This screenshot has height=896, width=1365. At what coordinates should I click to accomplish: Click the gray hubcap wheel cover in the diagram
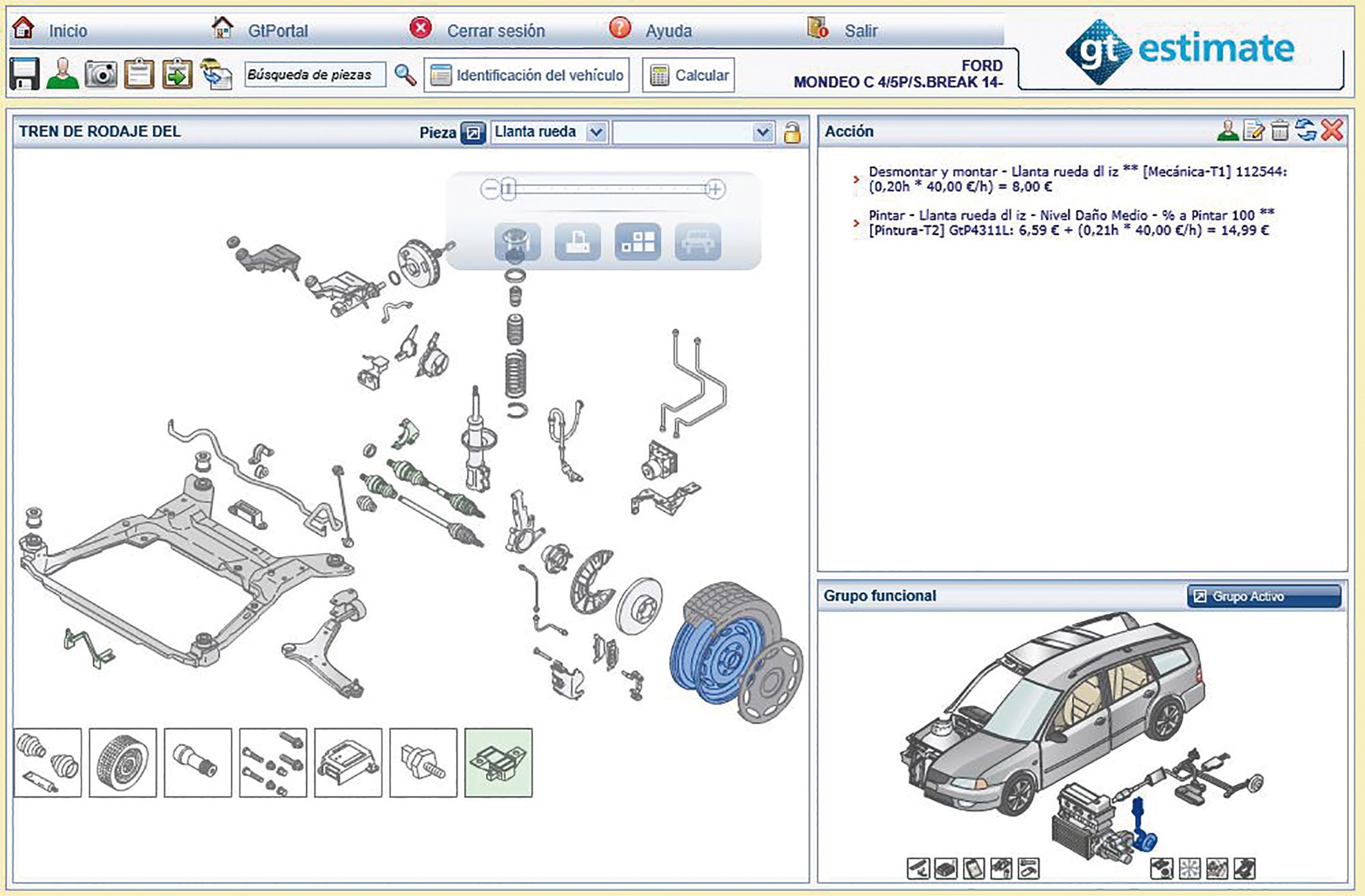click(x=771, y=680)
